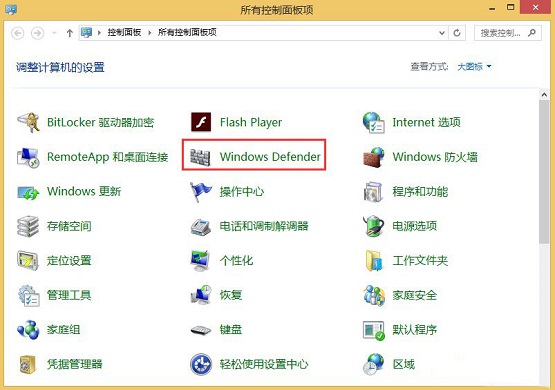Click the Windows 防火墙 text link
Viewport: 555px width, 390px height.
point(435,157)
